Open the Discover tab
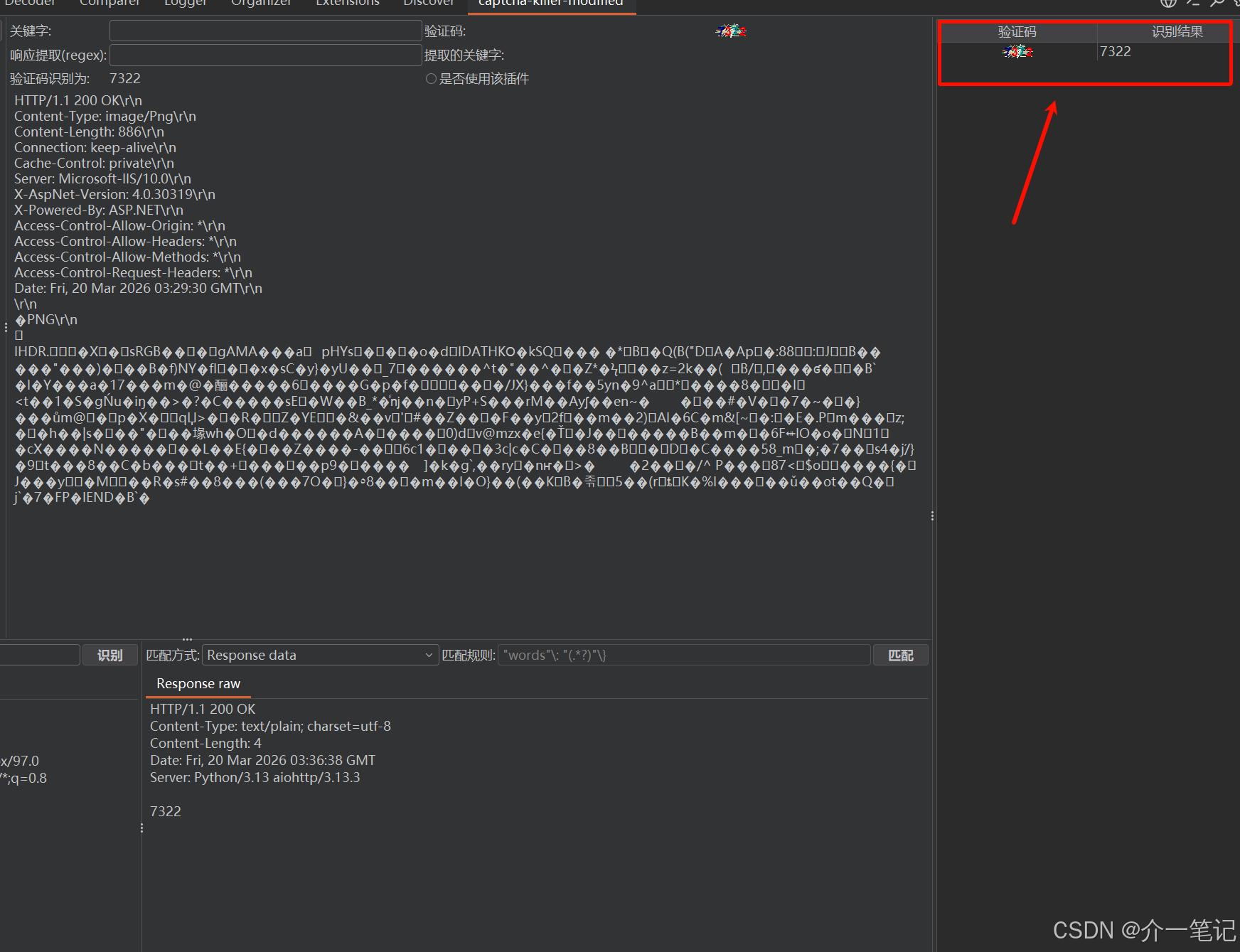Viewport: 1240px width, 952px height. click(x=429, y=4)
